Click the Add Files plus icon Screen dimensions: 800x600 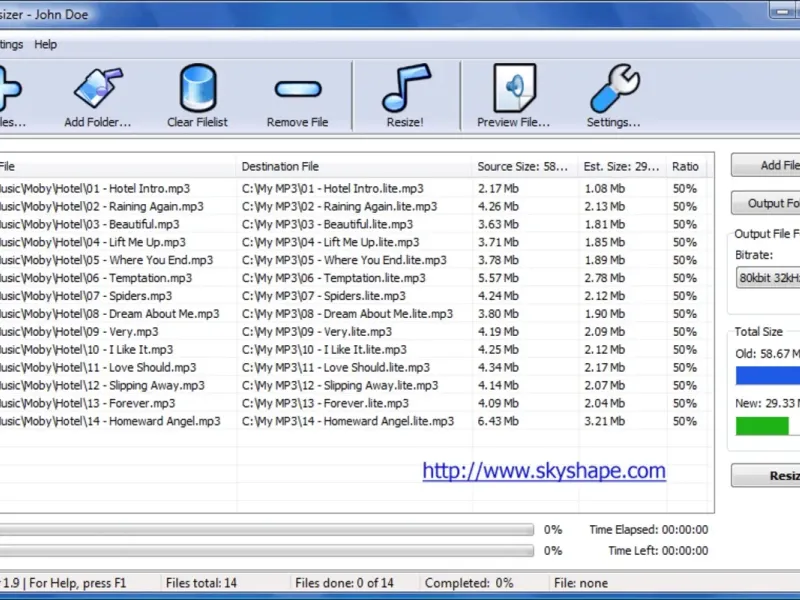tap(9, 89)
